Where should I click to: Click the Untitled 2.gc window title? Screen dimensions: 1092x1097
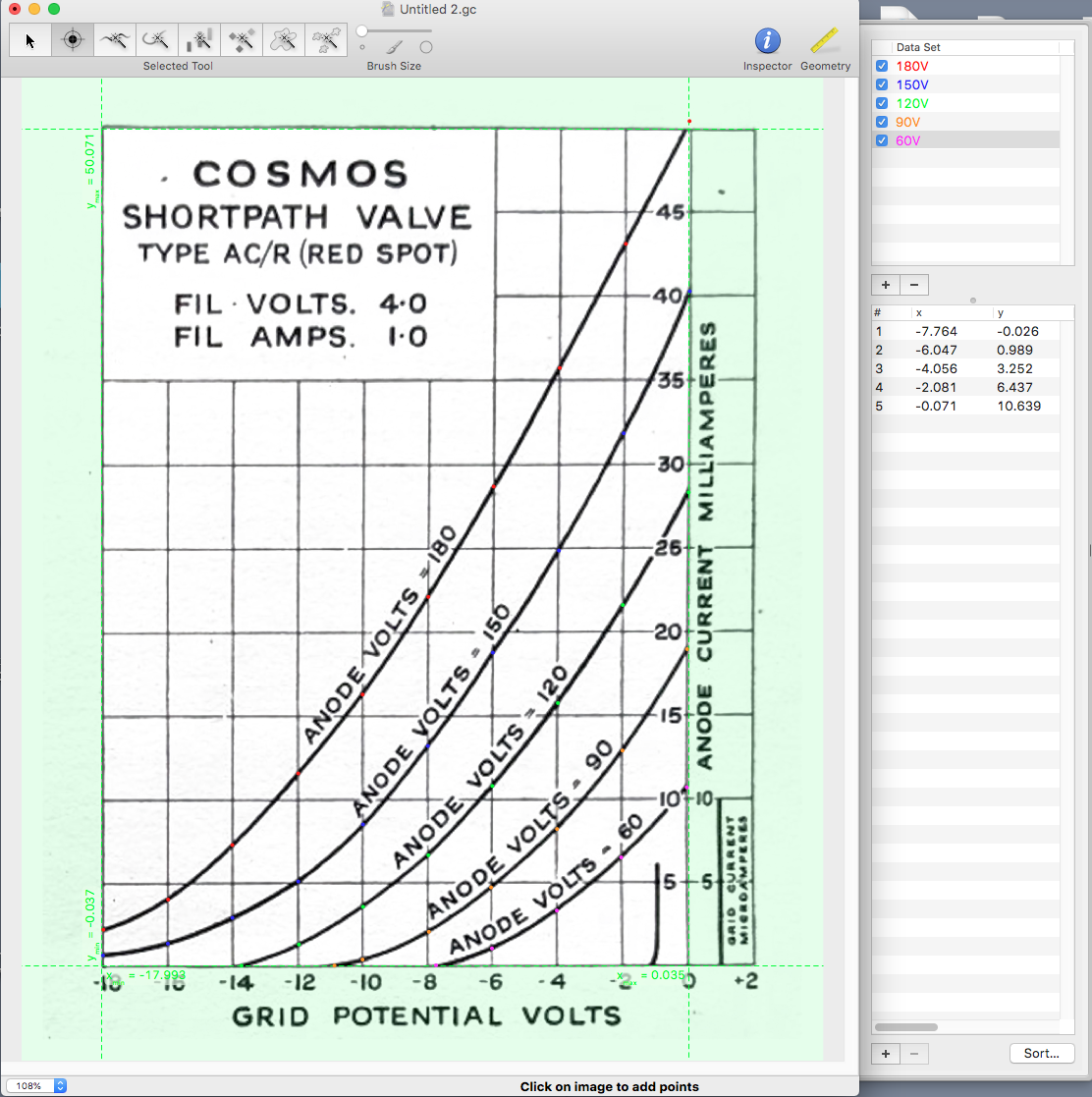[x=438, y=9]
